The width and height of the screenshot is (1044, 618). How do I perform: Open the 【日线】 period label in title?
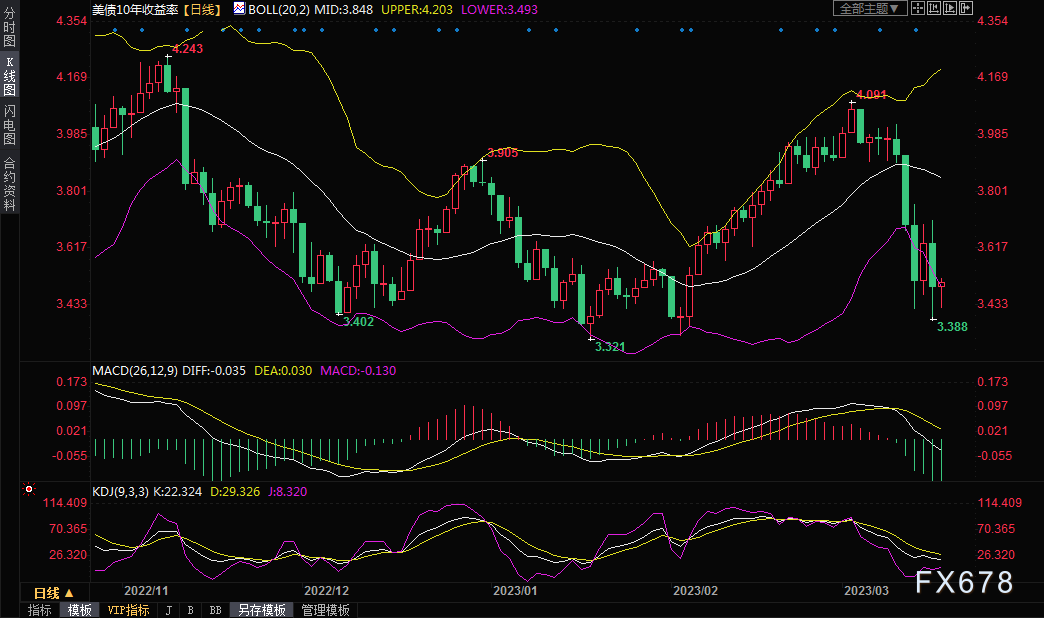point(203,8)
